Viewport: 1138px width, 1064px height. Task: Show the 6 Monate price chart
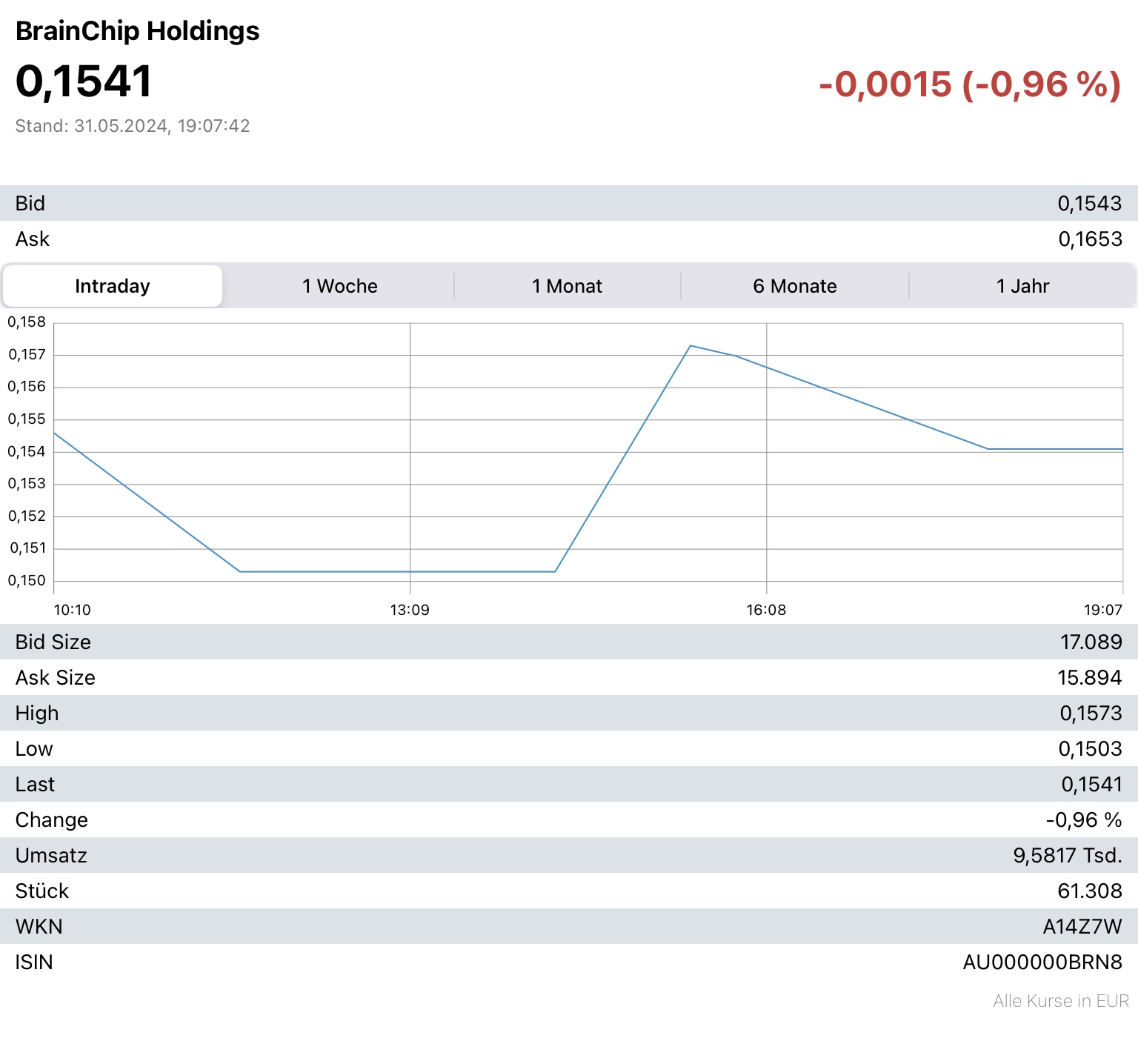[794, 286]
